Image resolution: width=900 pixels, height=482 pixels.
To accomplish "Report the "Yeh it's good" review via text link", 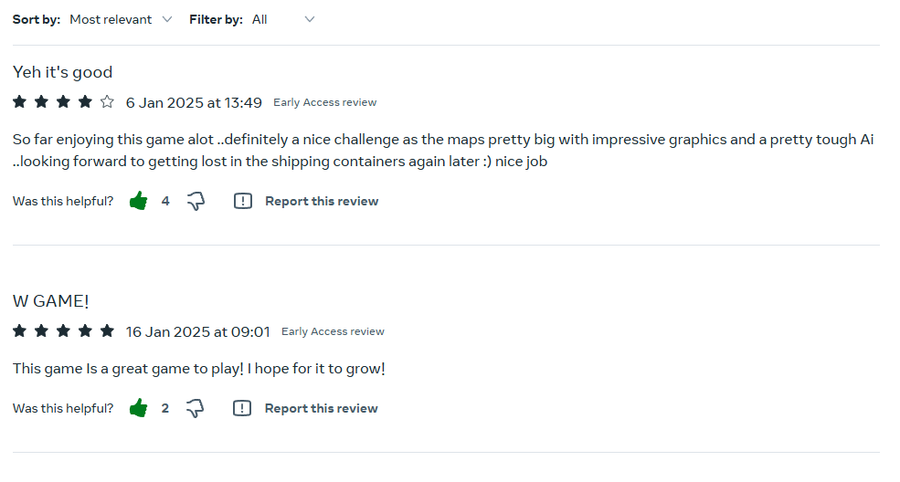I will (321, 201).
